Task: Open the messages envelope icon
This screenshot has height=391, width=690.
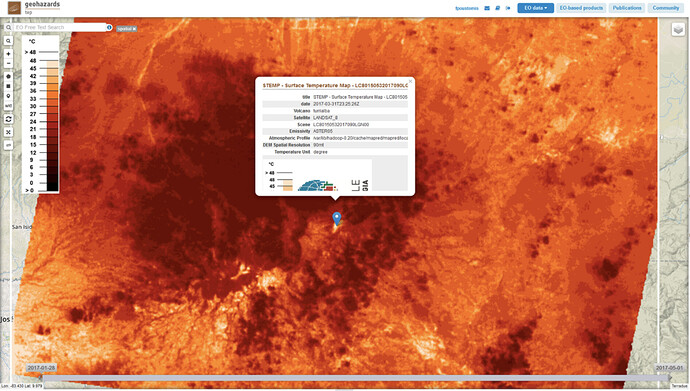Action: coord(487,8)
